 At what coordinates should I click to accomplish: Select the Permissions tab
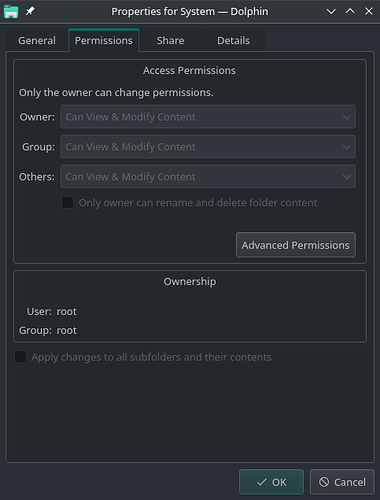tap(104, 40)
